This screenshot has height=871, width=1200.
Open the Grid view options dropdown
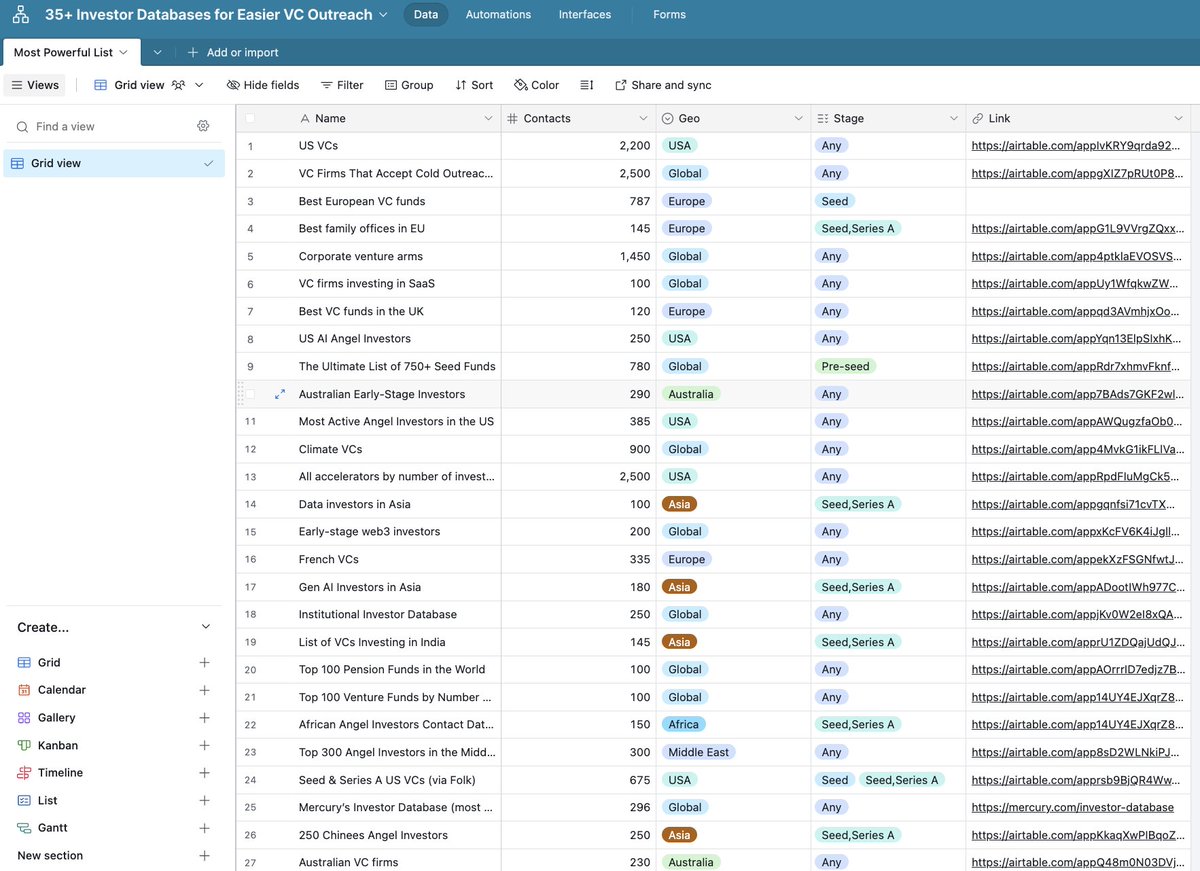(x=199, y=85)
